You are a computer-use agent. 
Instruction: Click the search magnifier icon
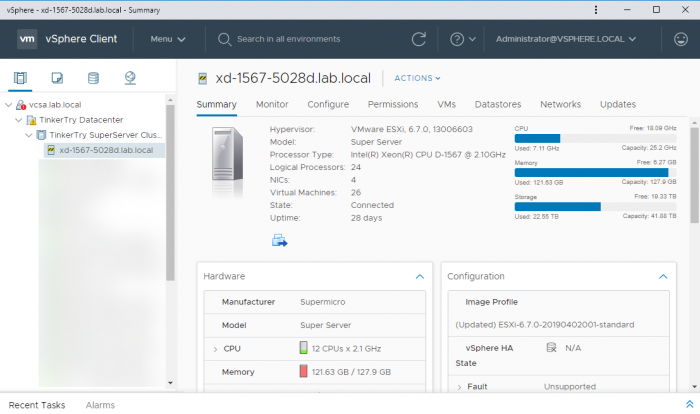(224, 39)
